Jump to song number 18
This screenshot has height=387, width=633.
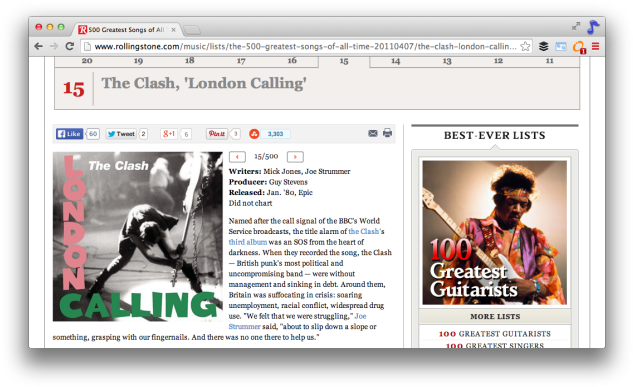(189, 61)
